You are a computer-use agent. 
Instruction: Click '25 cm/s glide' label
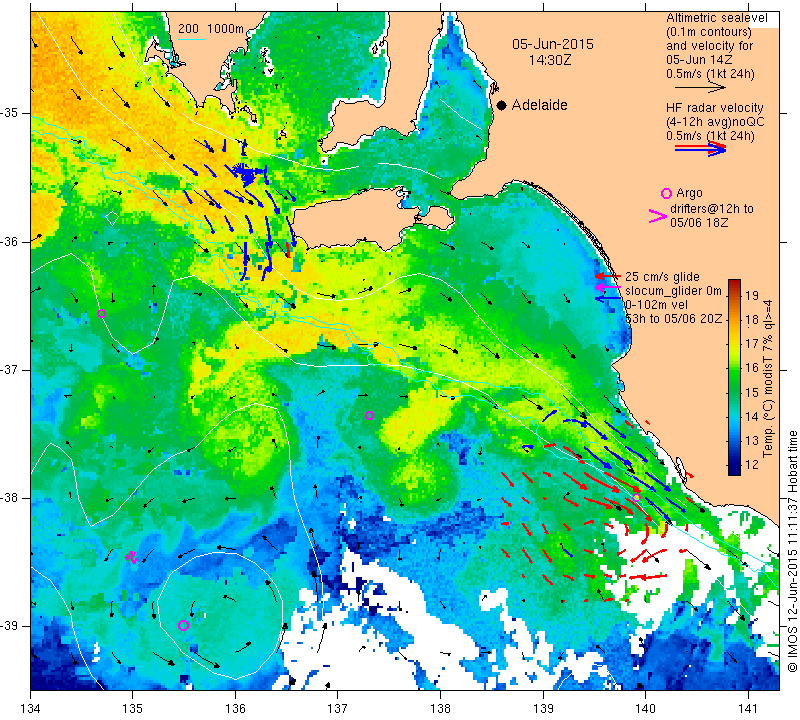662,277
